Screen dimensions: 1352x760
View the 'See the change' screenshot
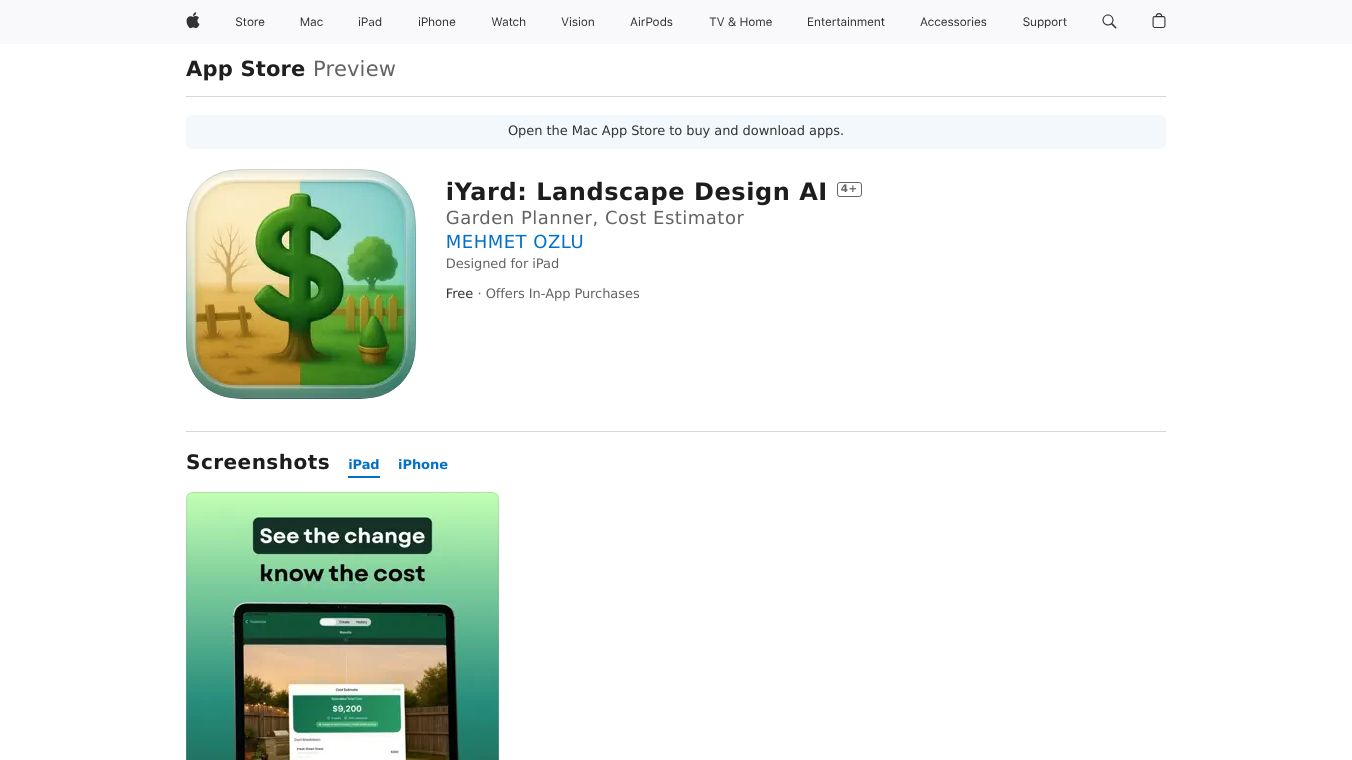342,626
